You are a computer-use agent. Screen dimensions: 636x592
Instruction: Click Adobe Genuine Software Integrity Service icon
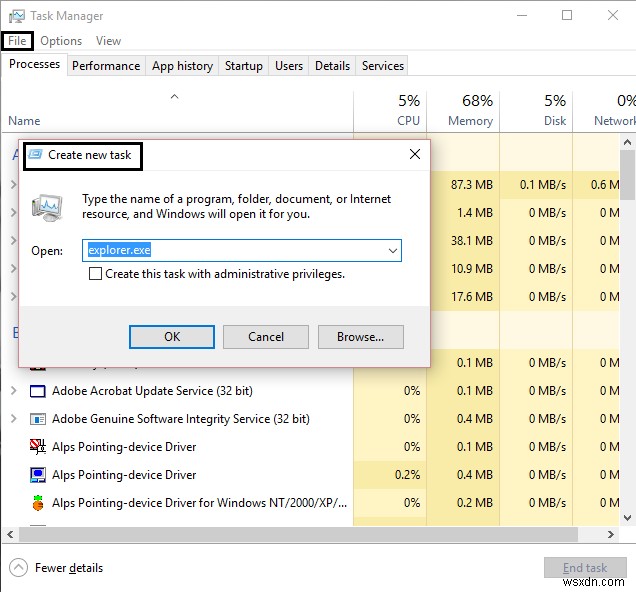(38, 419)
